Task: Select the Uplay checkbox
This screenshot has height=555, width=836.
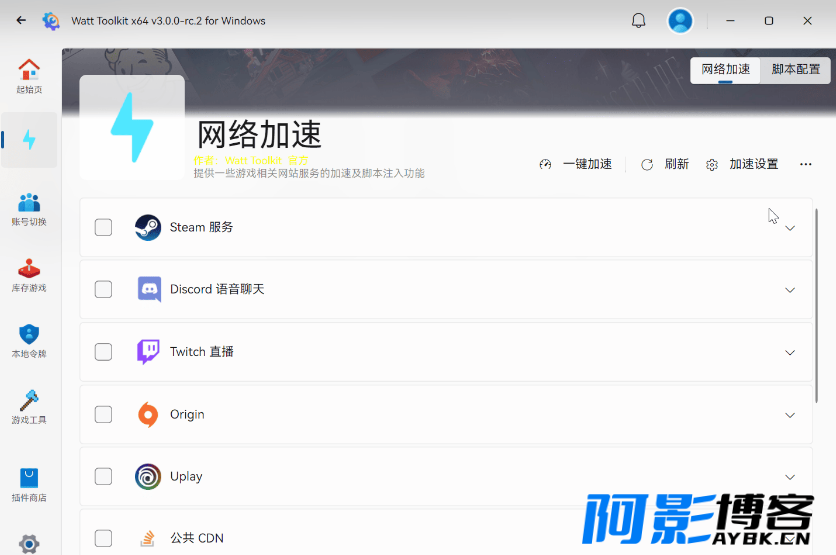Action: pyautogui.click(x=103, y=476)
